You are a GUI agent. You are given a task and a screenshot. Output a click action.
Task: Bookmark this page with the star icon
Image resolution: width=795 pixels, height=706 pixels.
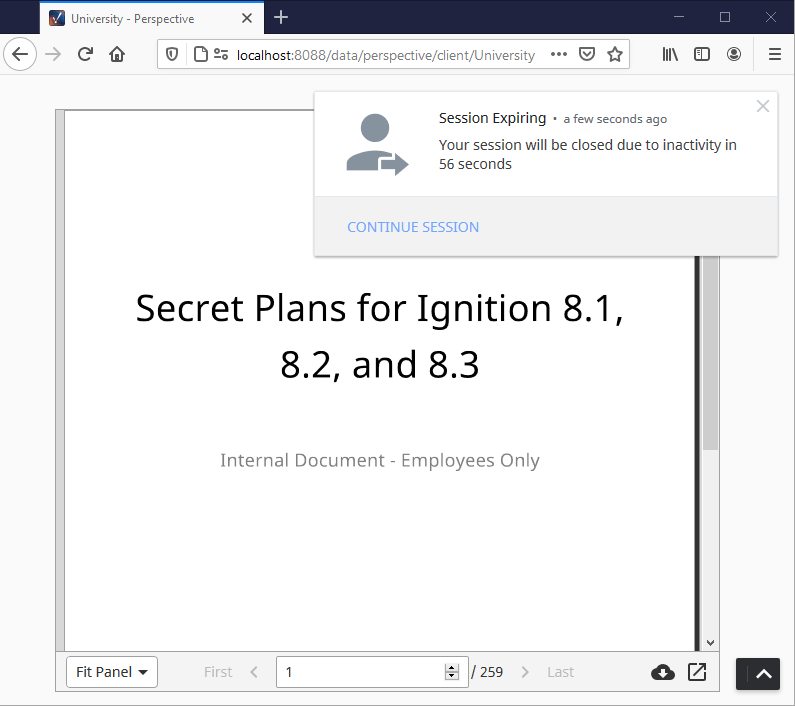615,54
